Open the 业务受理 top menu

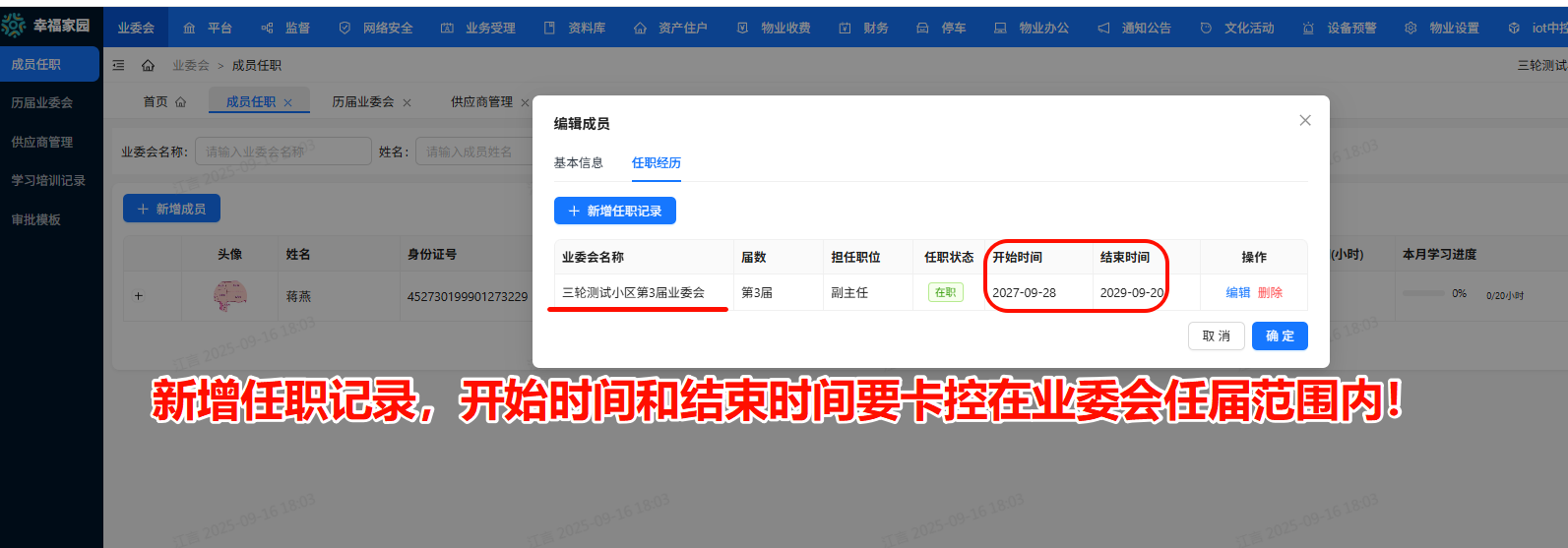point(478,28)
